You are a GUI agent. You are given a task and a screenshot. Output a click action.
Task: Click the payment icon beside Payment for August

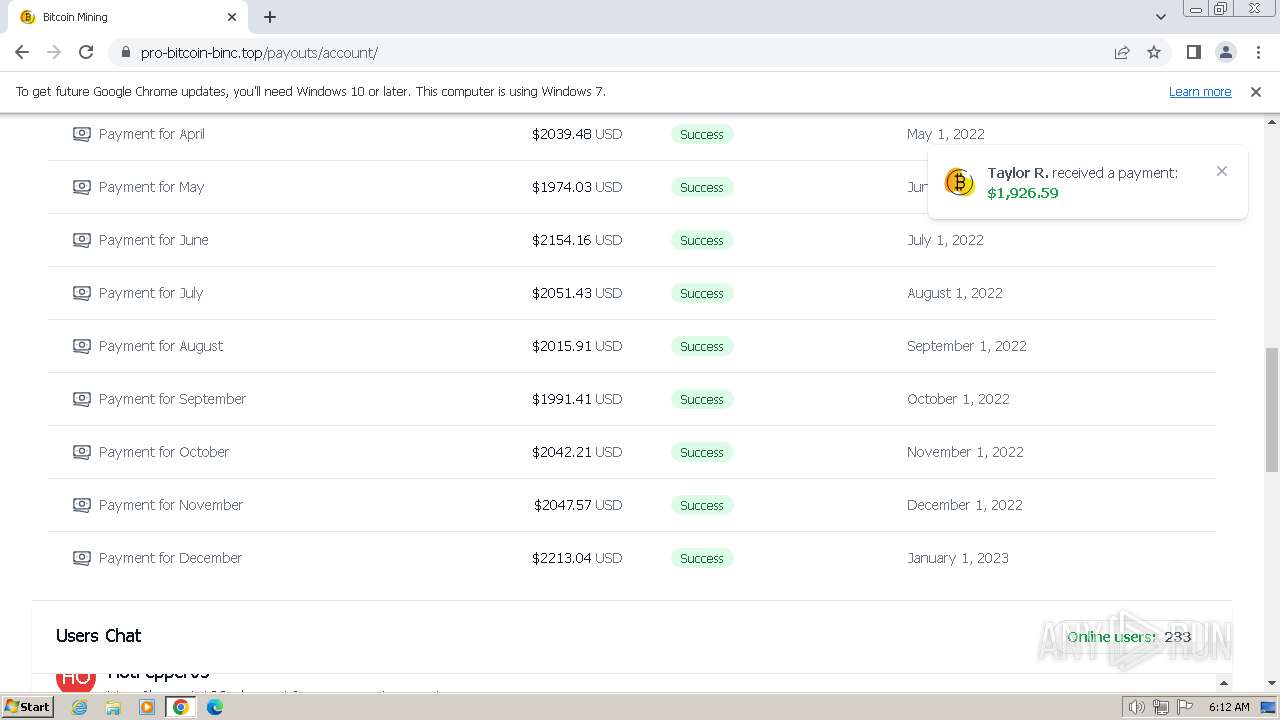tap(82, 346)
